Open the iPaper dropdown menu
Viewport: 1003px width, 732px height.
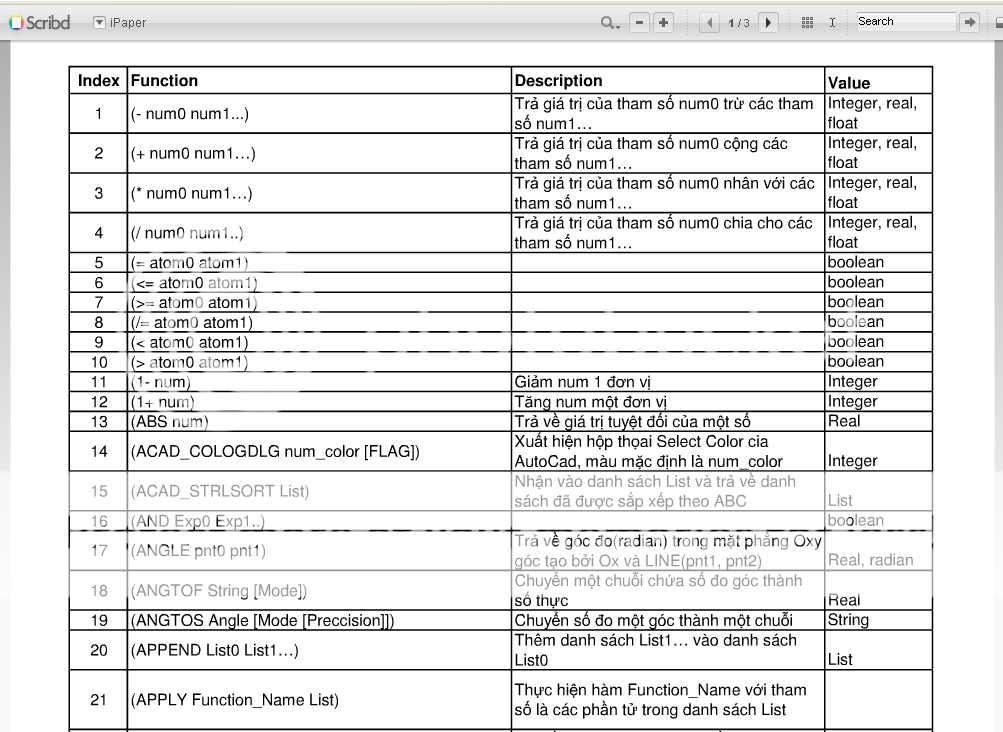(x=120, y=22)
